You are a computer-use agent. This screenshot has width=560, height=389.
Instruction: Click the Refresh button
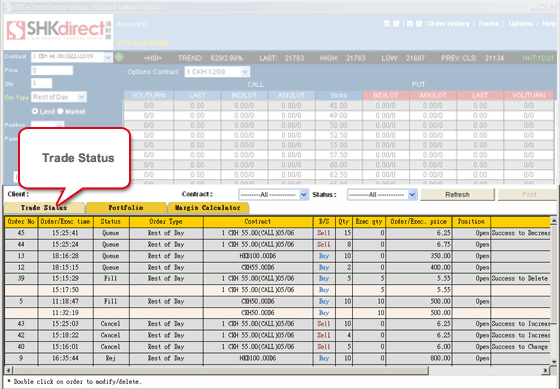(x=457, y=195)
